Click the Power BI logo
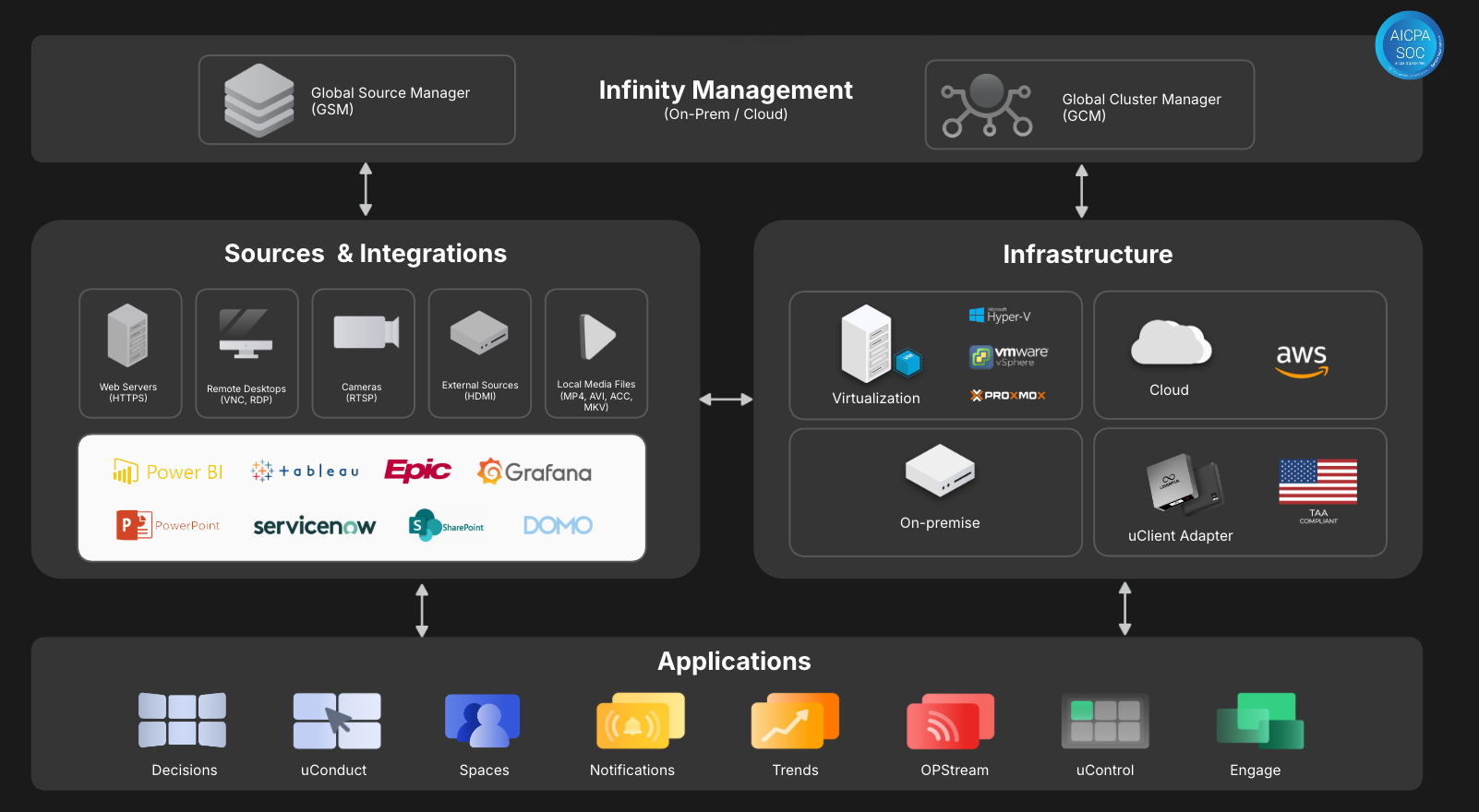1479x812 pixels. [168, 472]
